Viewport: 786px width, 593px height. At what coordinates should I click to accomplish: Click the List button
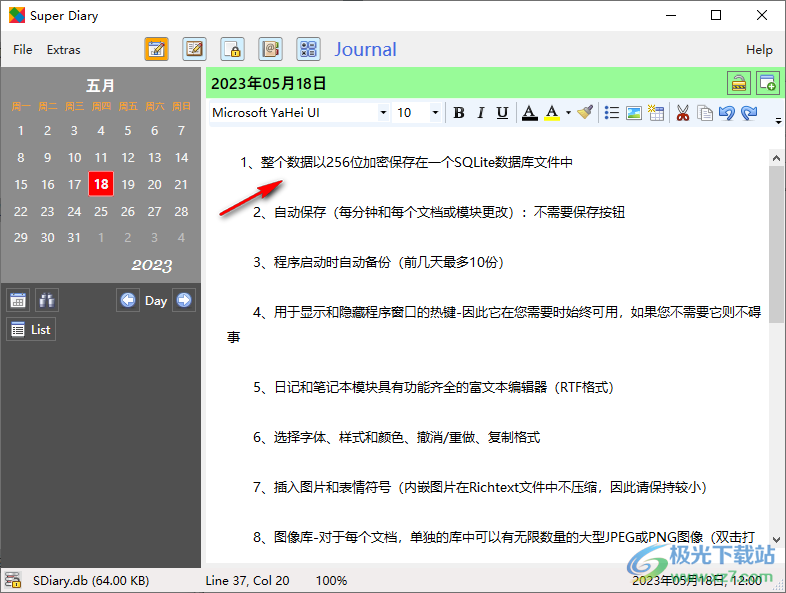pos(31,329)
